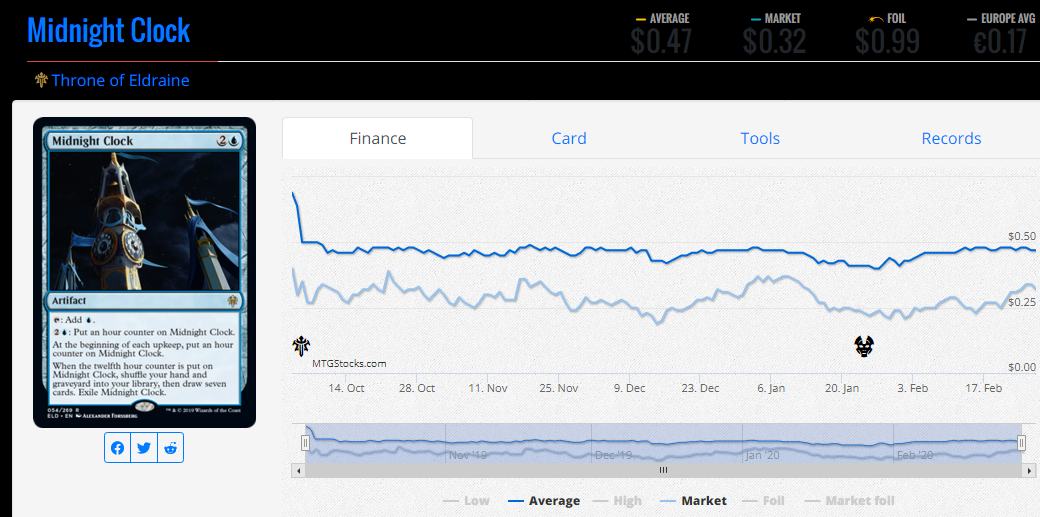Open the Tools tab
Viewport: 1040px width, 517px height.
pos(760,139)
